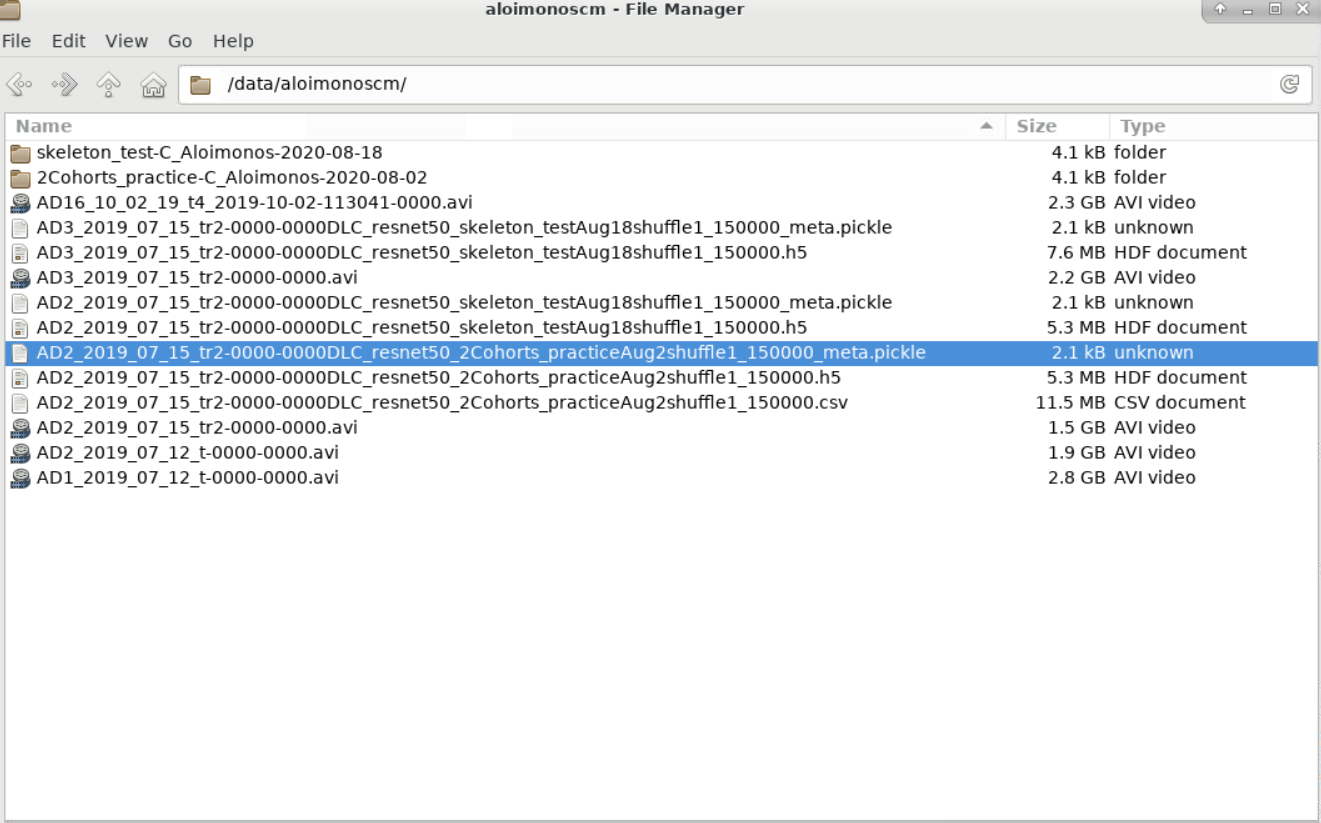Open the Help menu

point(233,41)
